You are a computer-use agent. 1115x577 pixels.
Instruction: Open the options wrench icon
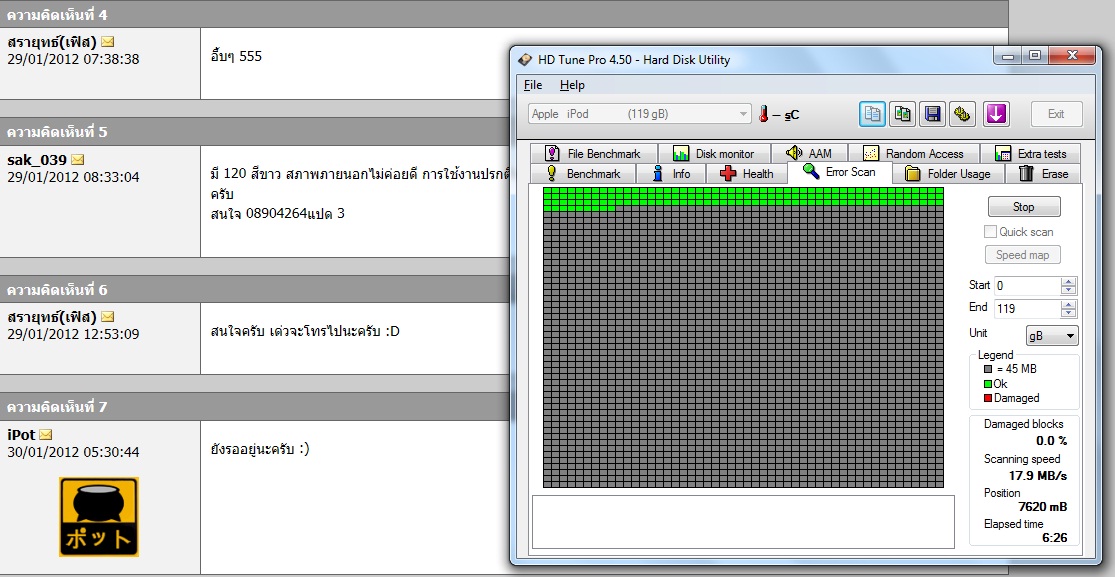coord(962,114)
